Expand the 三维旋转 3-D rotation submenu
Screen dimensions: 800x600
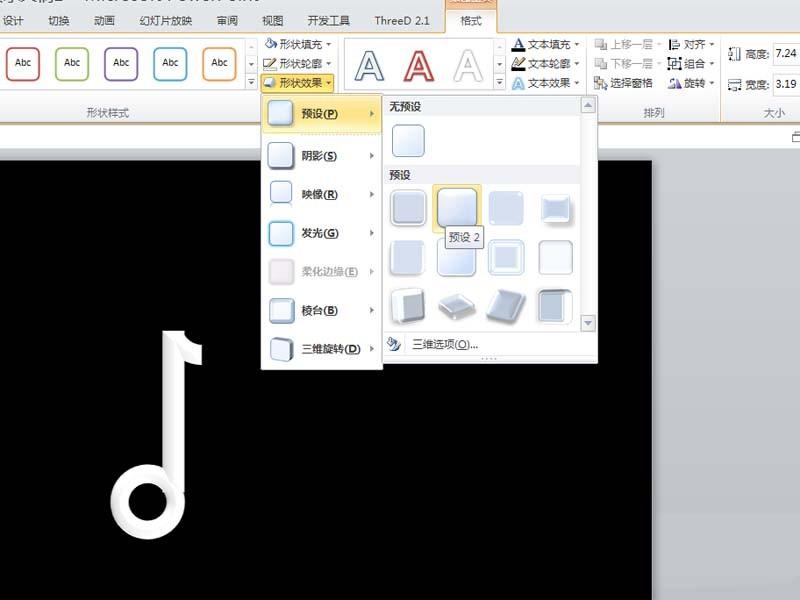325,348
